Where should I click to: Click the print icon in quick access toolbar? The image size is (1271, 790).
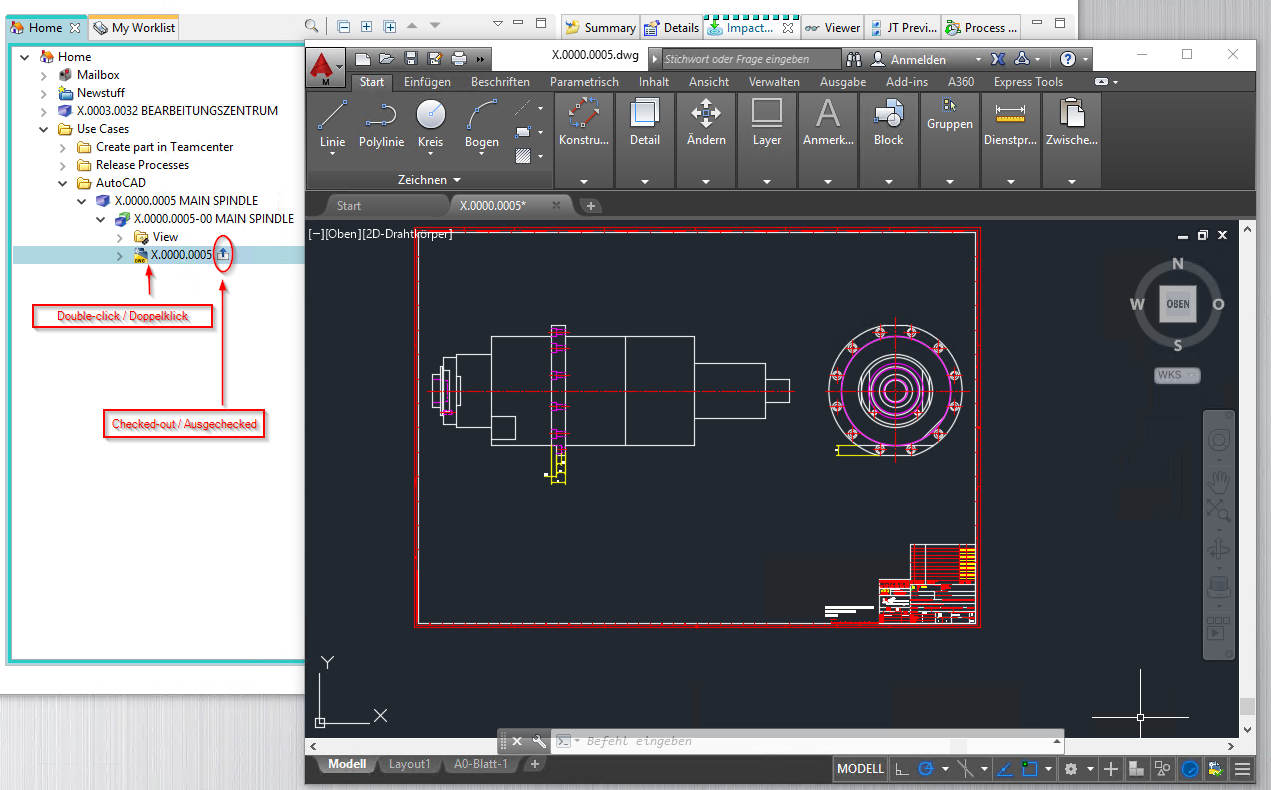(459, 58)
